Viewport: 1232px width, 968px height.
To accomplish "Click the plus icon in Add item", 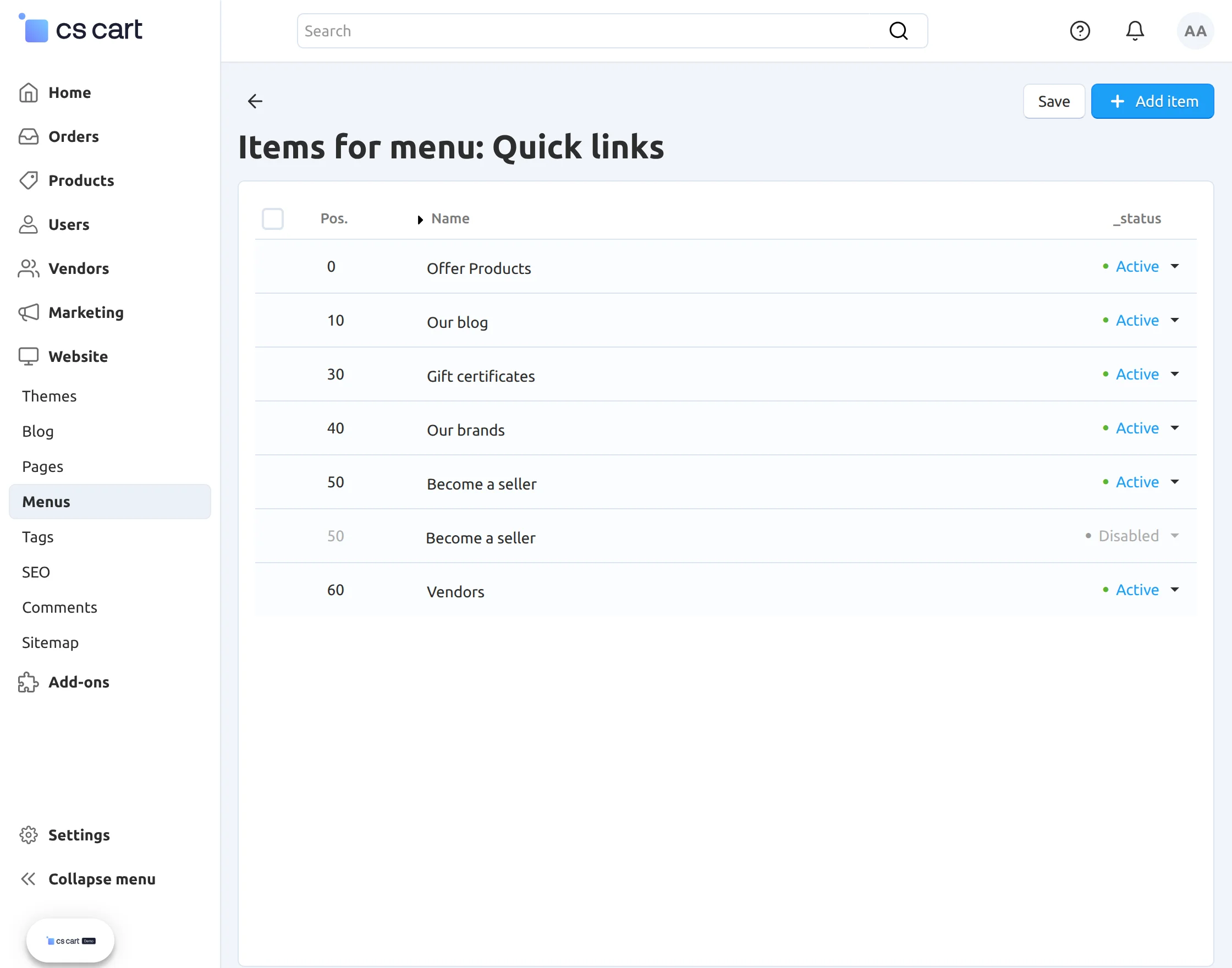I will 1118,101.
